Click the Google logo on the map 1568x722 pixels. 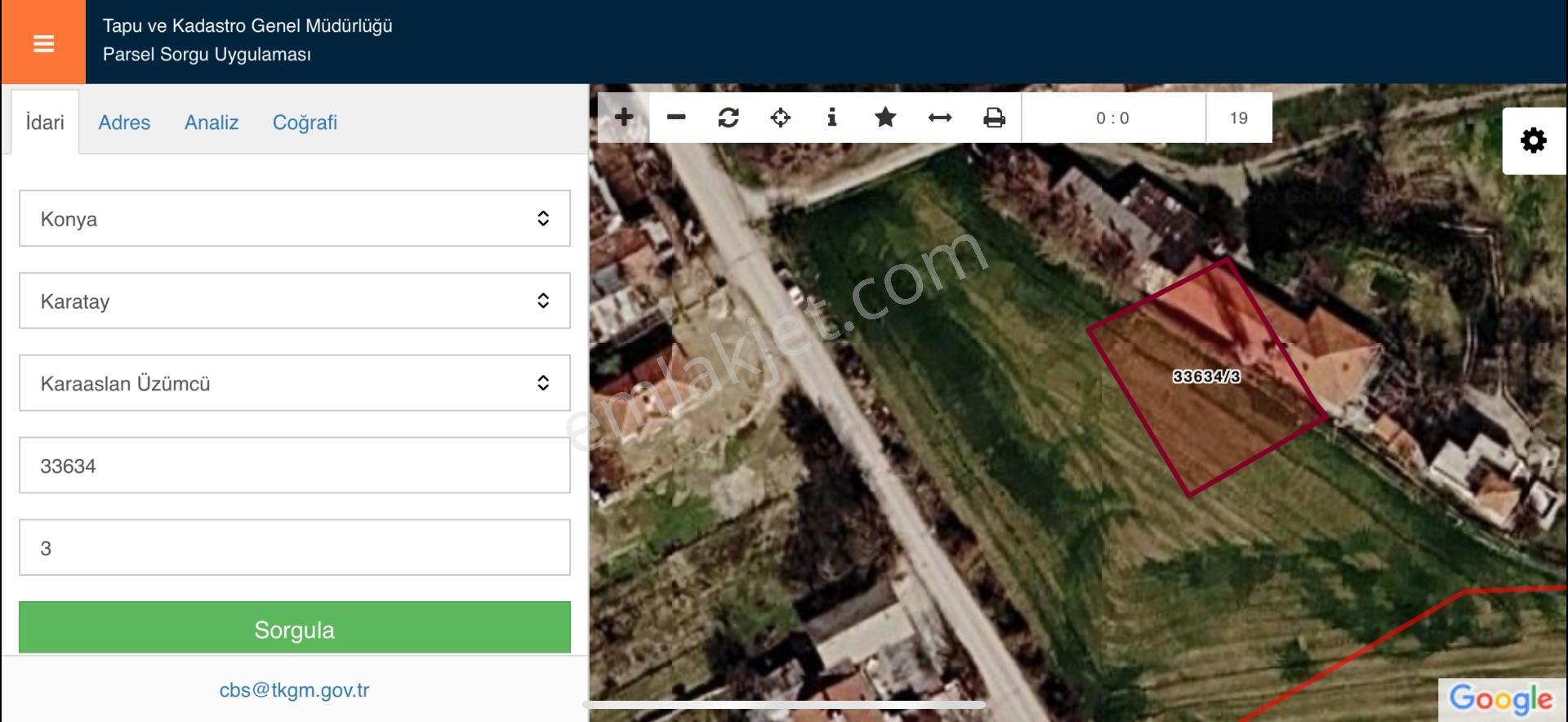click(1501, 699)
